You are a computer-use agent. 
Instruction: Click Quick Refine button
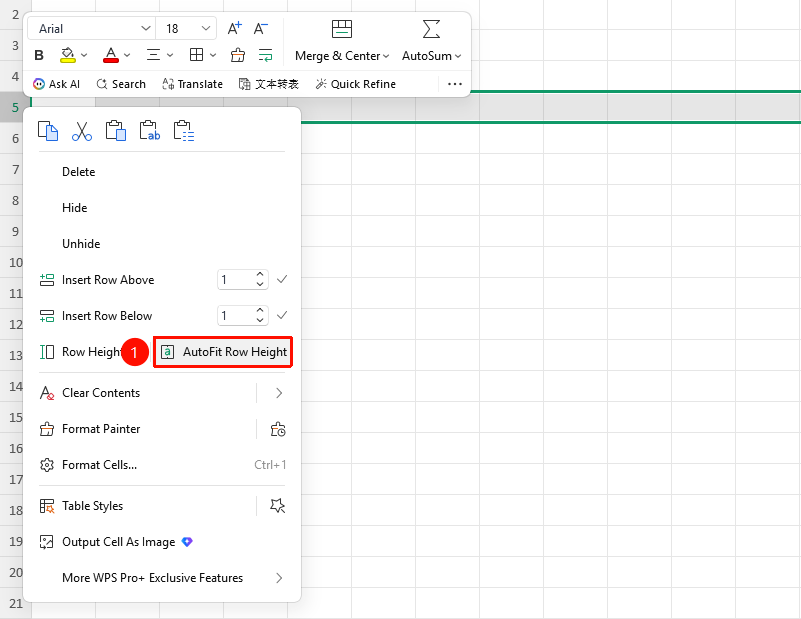tap(356, 84)
